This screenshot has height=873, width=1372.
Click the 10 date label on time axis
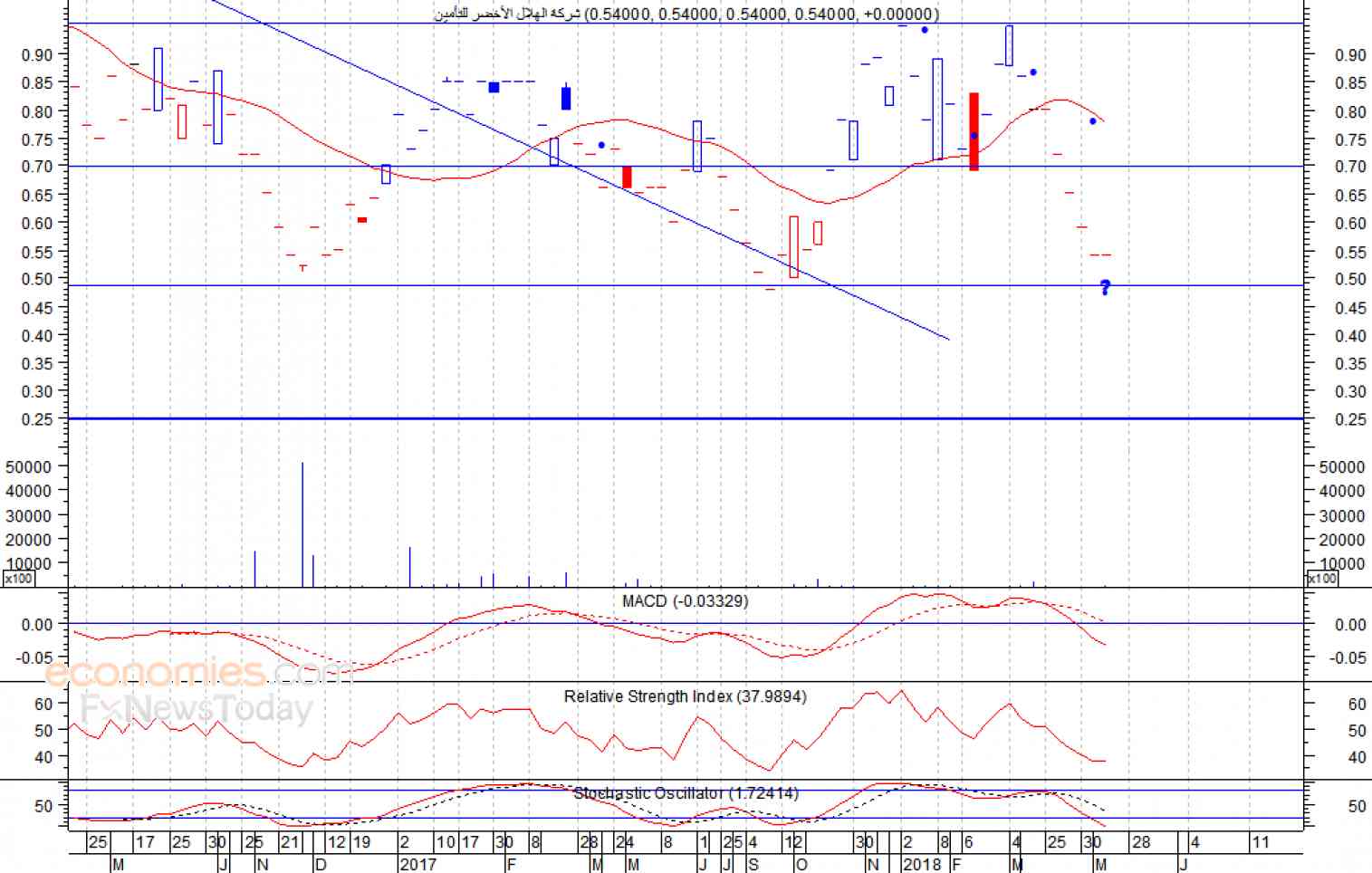tap(446, 842)
